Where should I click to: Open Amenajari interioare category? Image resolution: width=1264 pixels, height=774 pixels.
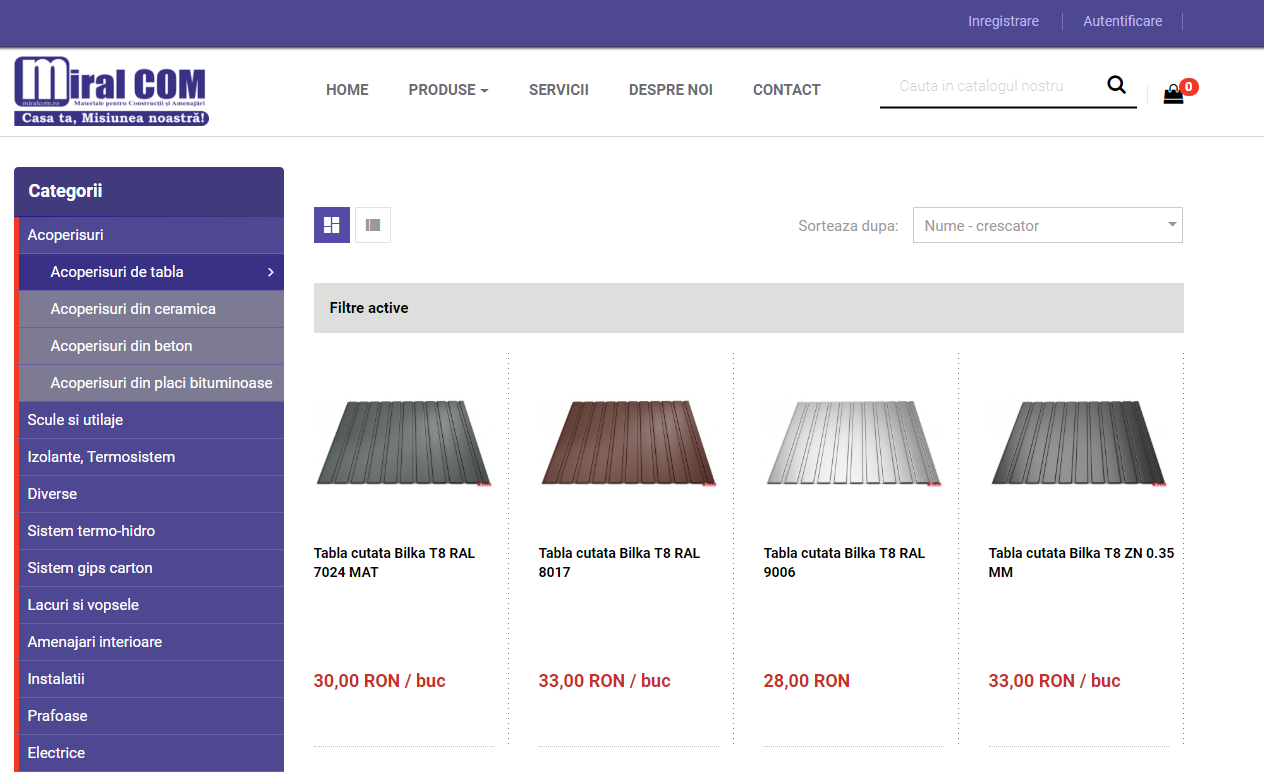click(151, 642)
